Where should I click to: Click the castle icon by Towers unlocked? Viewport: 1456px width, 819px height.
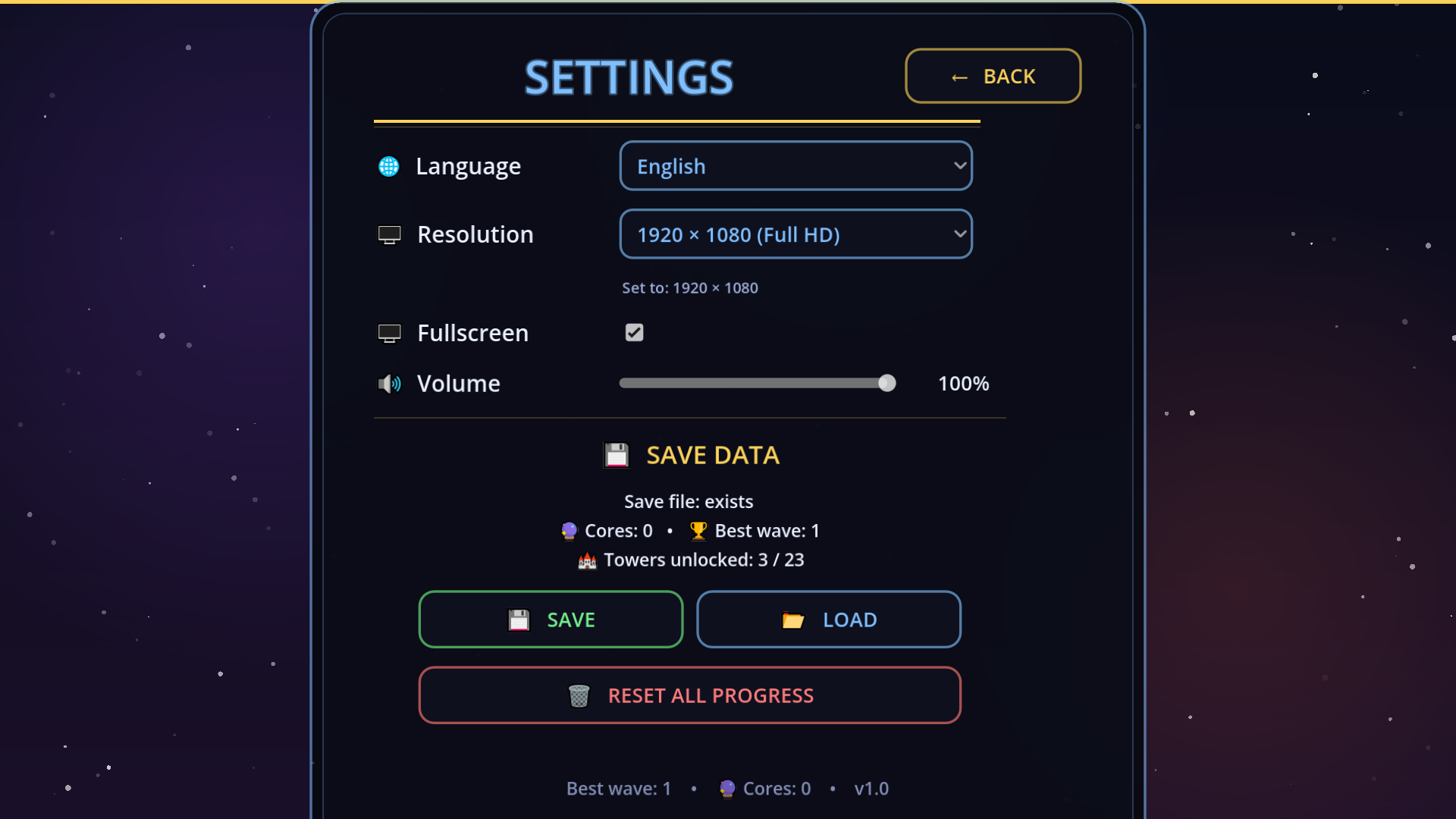click(587, 560)
